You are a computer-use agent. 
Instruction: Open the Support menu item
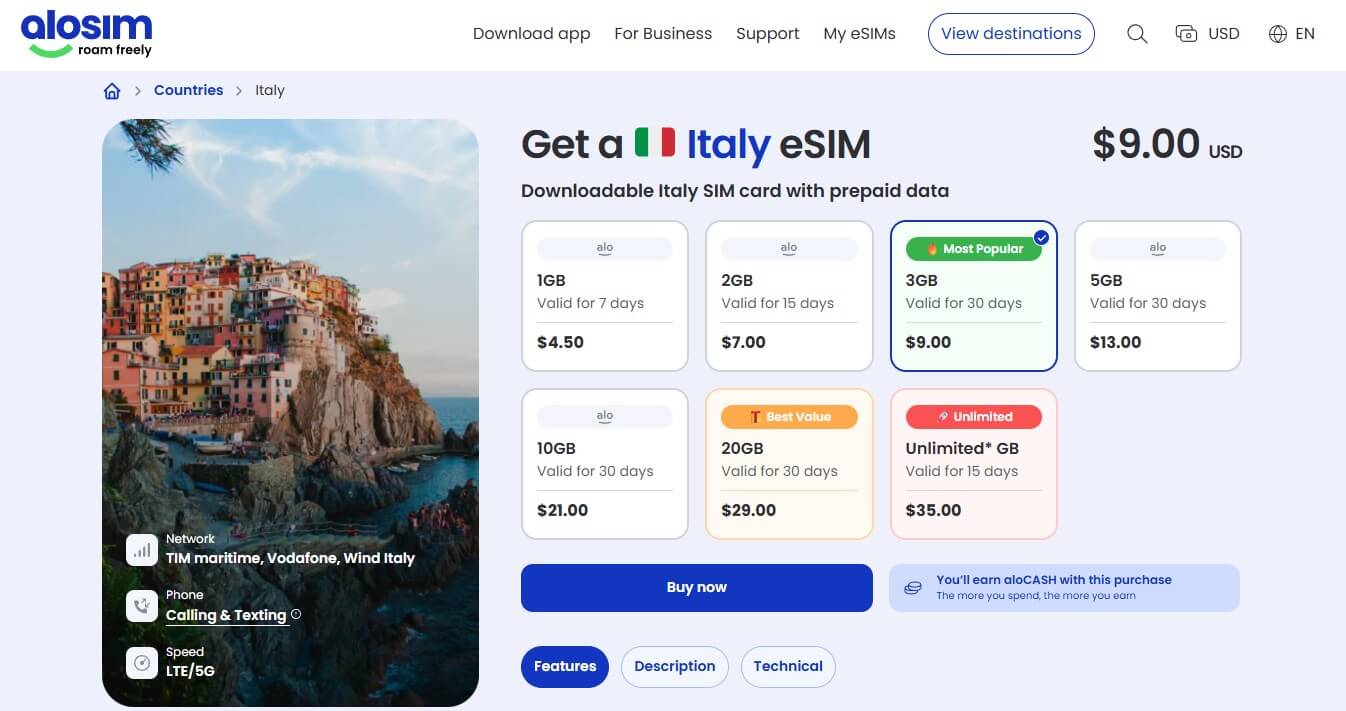(x=767, y=33)
